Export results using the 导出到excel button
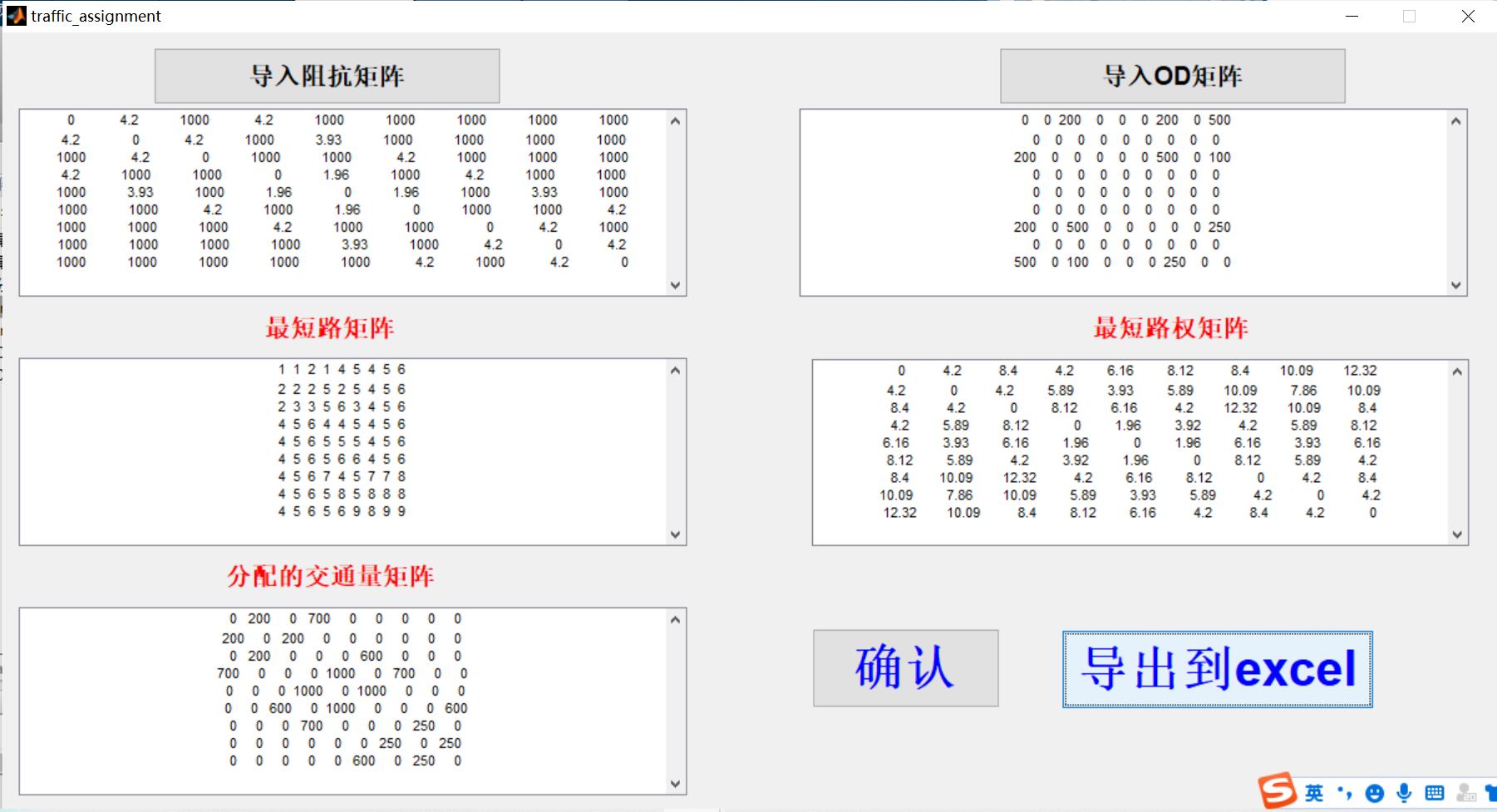The width and height of the screenshot is (1497, 812). click(x=1216, y=670)
